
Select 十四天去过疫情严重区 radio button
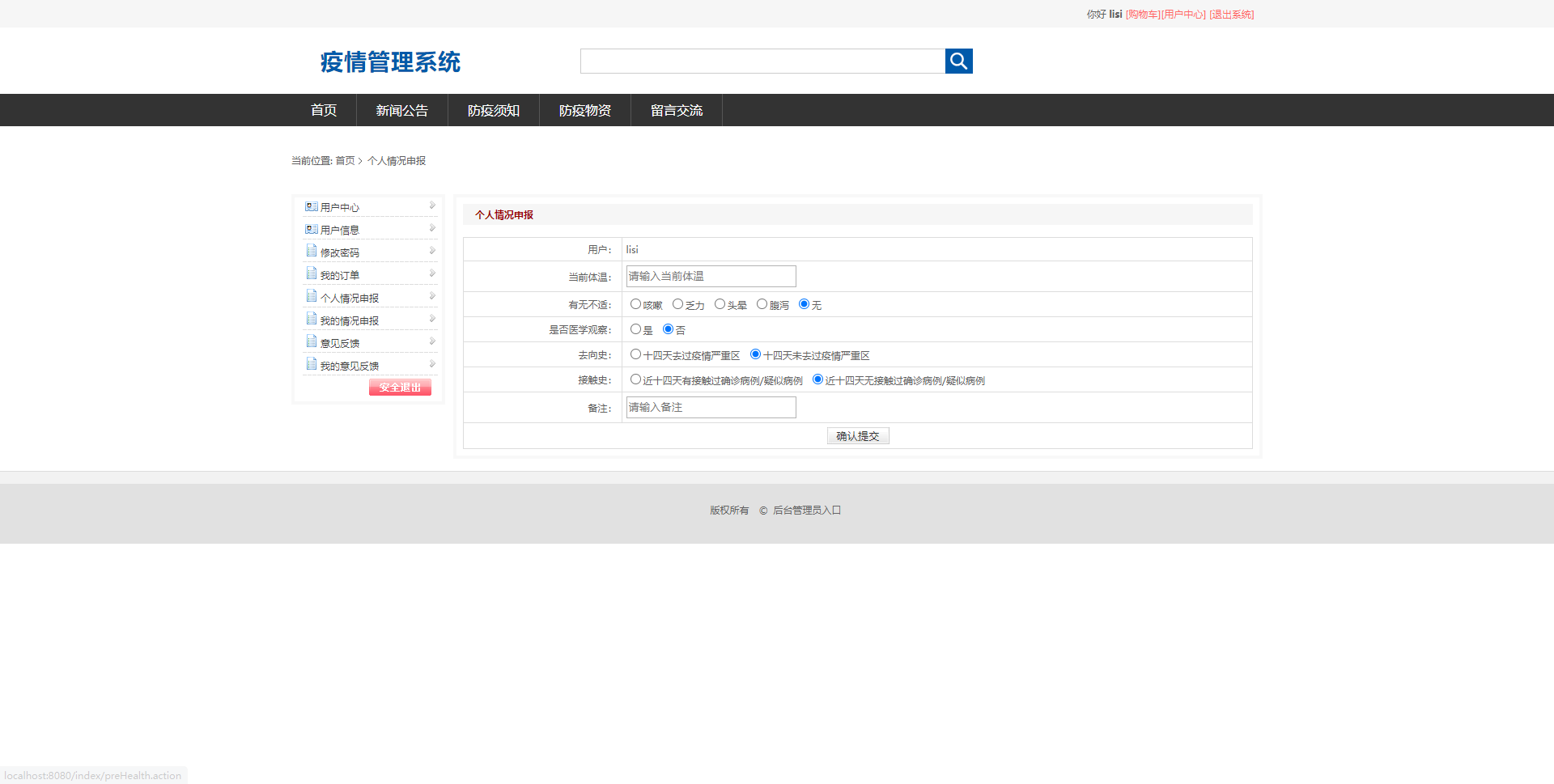pos(635,354)
